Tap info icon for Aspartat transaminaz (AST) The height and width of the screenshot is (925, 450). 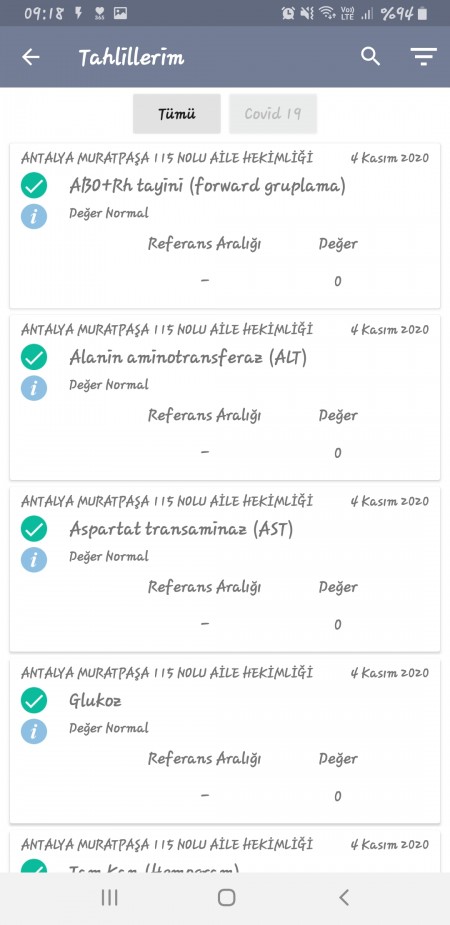[34, 559]
